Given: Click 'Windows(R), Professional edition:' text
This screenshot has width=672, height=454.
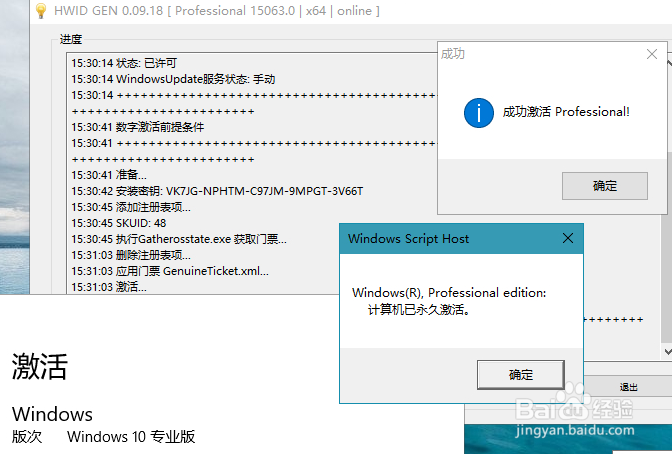Looking at the screenshot, I should [449, 293].
